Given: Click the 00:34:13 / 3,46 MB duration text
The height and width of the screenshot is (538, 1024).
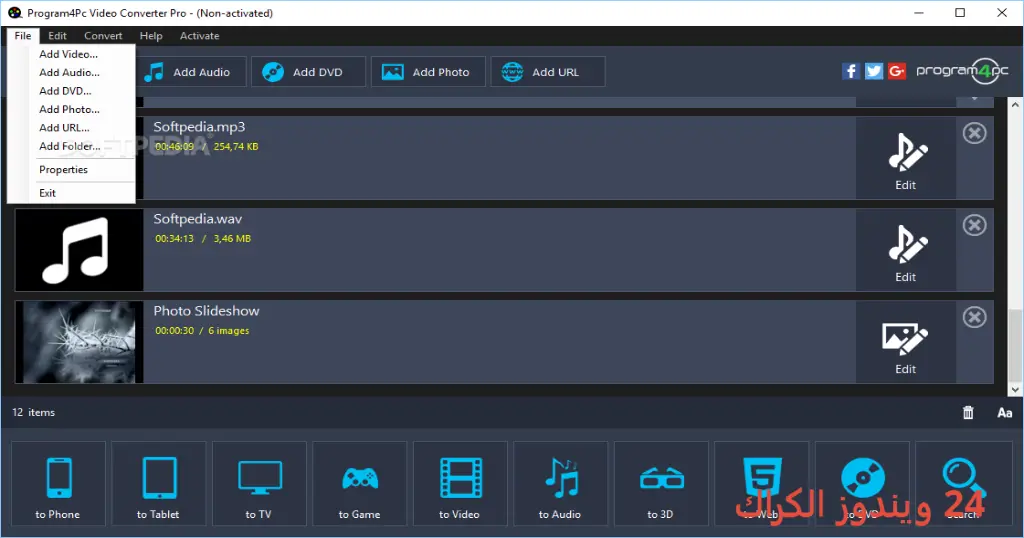Looking at the screenshot, I should point(203,239).
